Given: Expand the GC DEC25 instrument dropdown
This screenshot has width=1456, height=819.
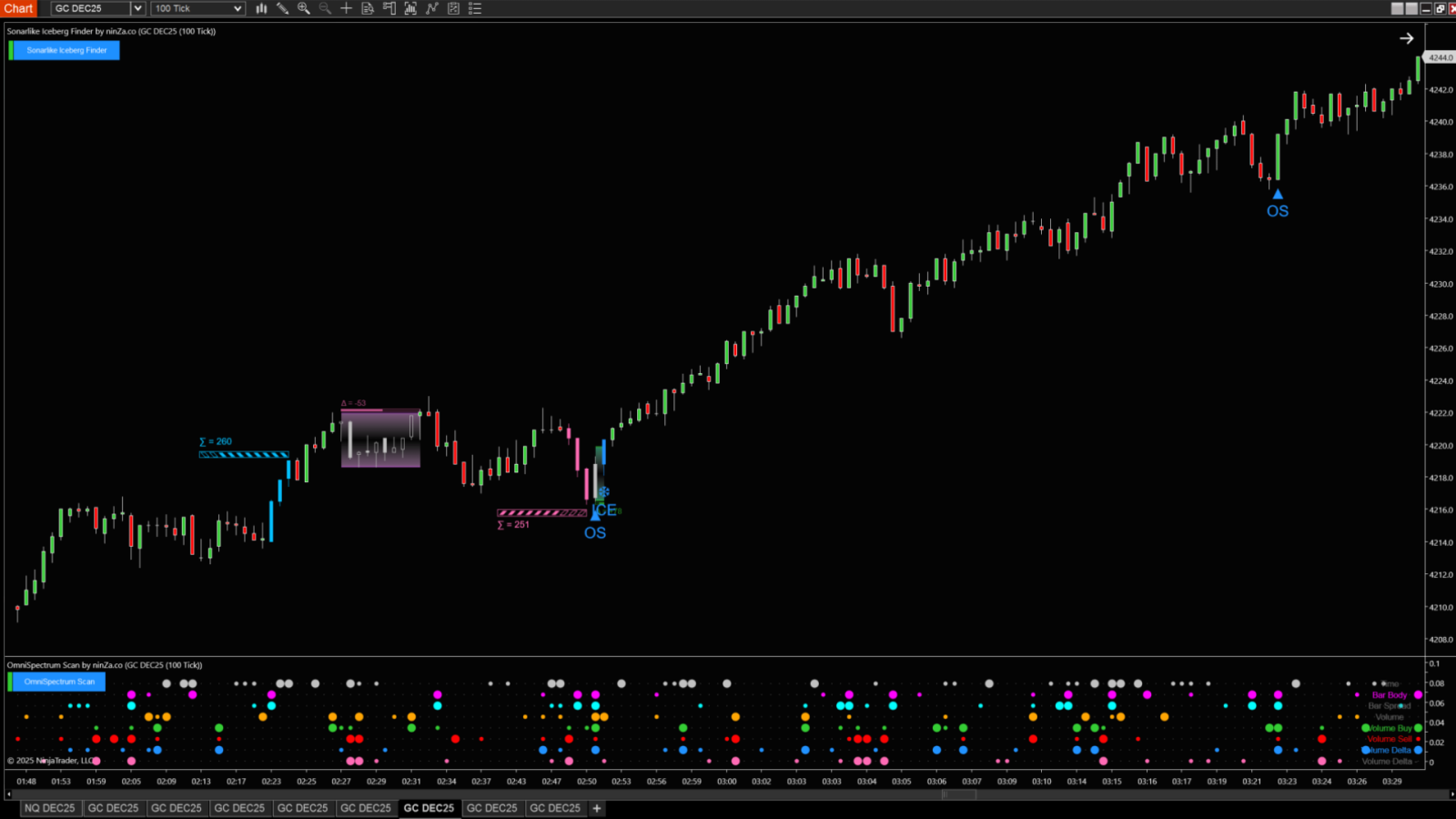Looking at the screenshot, I should point(137,8).
